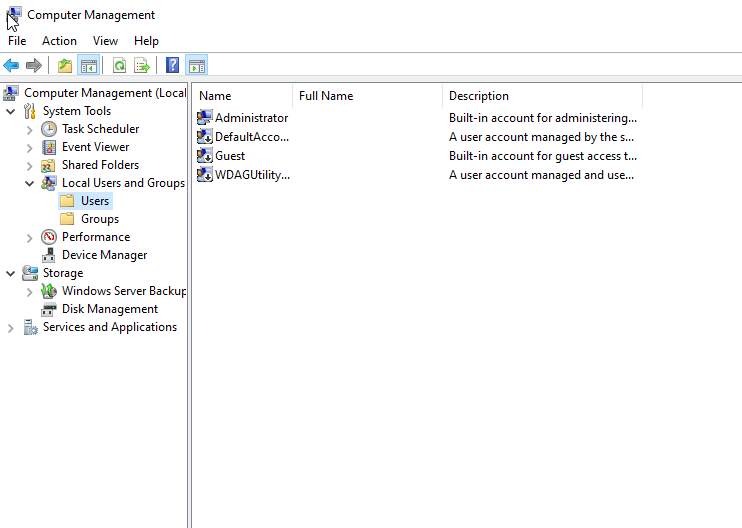
Task: Click the Services and Applications icon
Action: click(30, 327)
